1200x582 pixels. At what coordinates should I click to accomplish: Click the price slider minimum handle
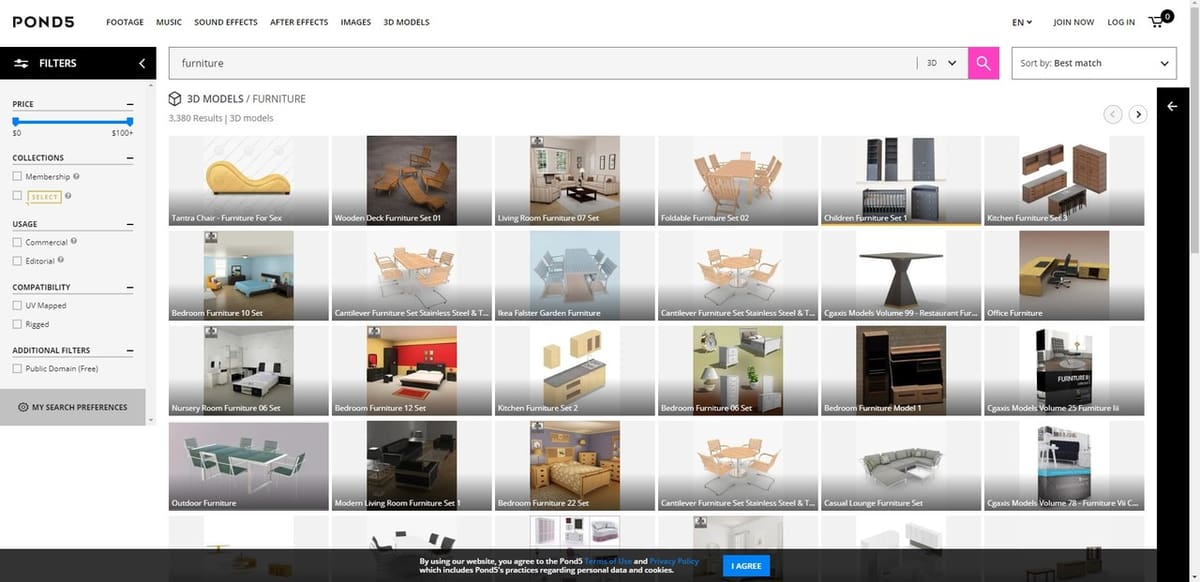16,121
